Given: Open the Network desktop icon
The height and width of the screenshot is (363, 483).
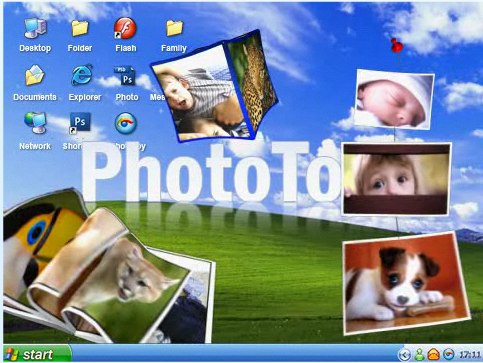Looking at the screenshot, I should point(35,123).
